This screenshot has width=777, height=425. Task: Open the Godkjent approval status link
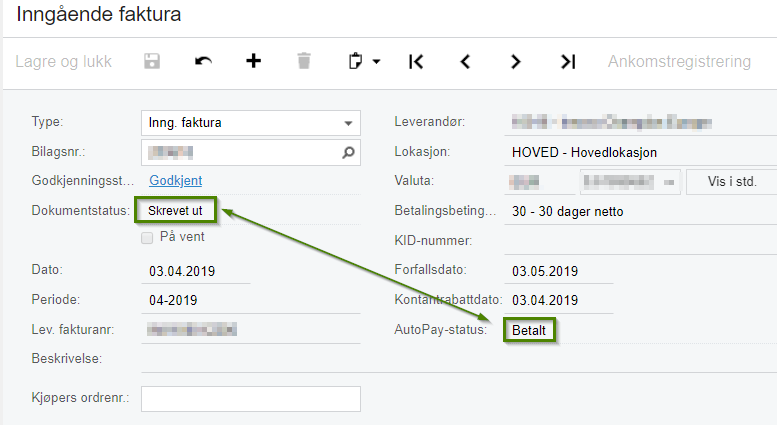click(175, 181)
